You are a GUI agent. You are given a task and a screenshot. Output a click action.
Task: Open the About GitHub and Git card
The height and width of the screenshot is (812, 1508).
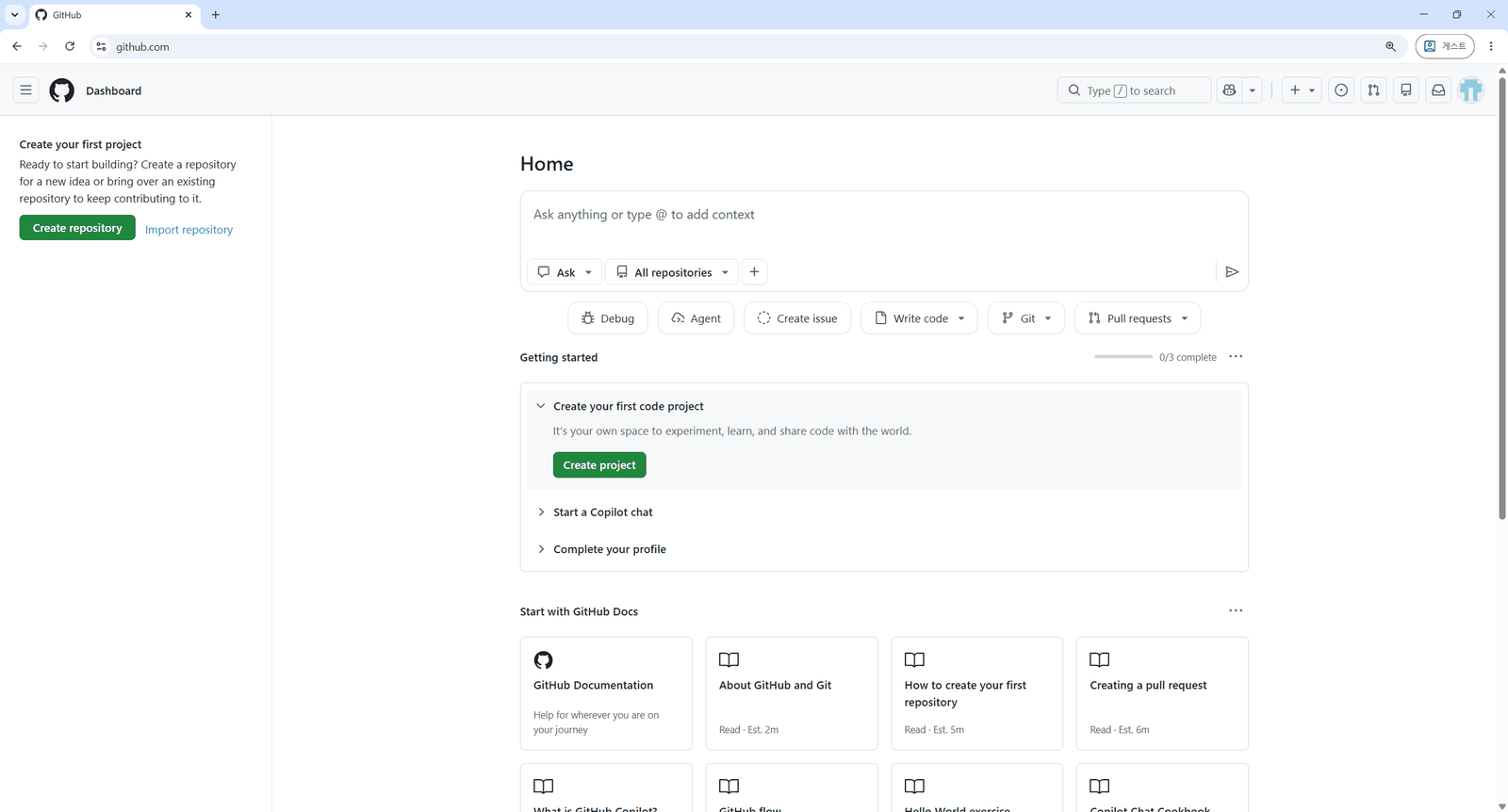click(792, 693)
